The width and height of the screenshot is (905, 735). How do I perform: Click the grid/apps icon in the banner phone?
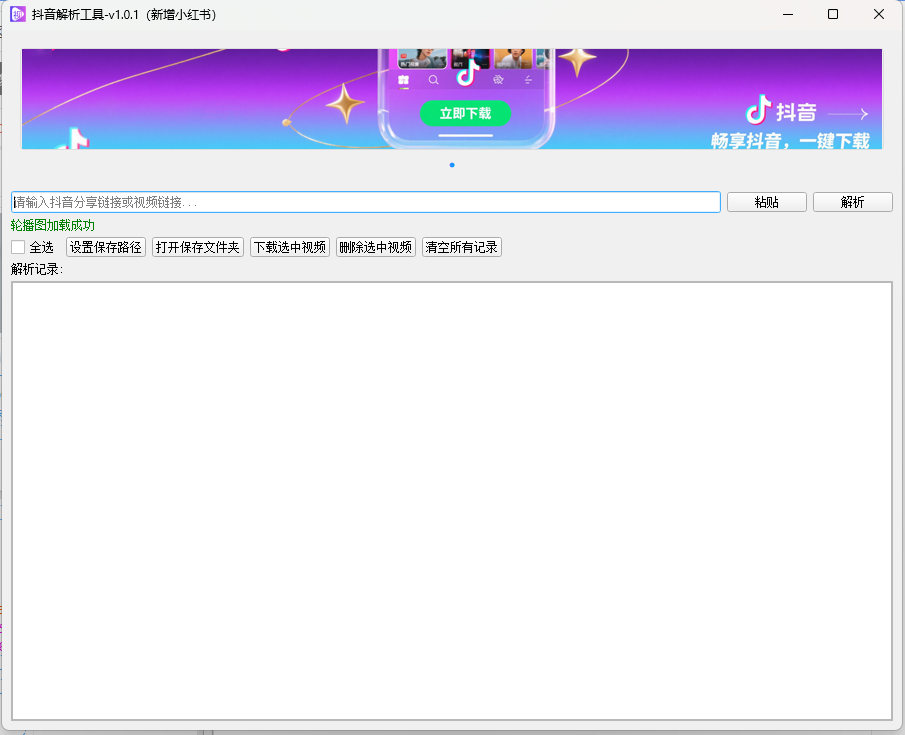coord(403,80)
